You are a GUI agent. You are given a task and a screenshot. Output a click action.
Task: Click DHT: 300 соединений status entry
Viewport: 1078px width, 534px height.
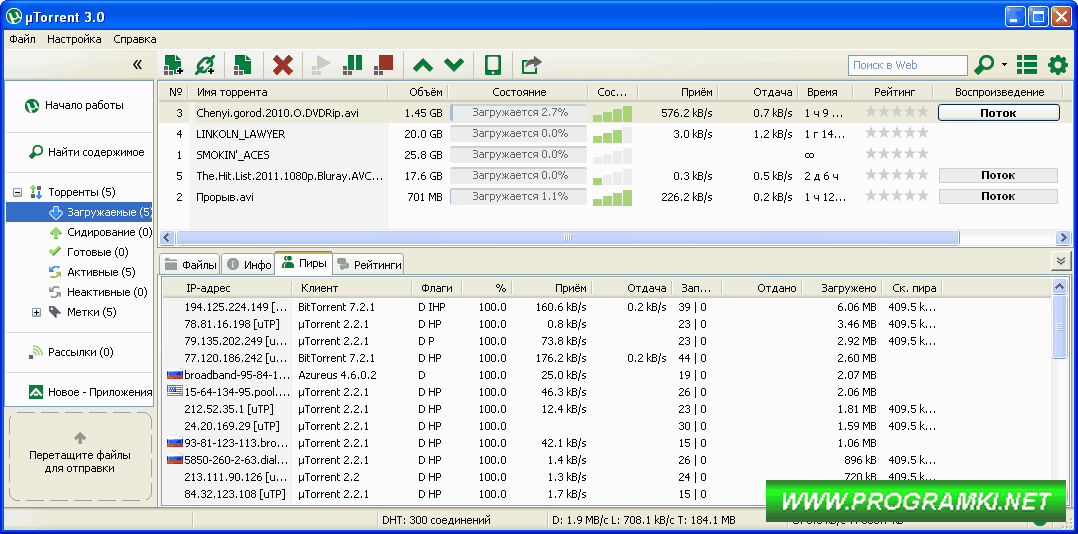tap(436, 520)
